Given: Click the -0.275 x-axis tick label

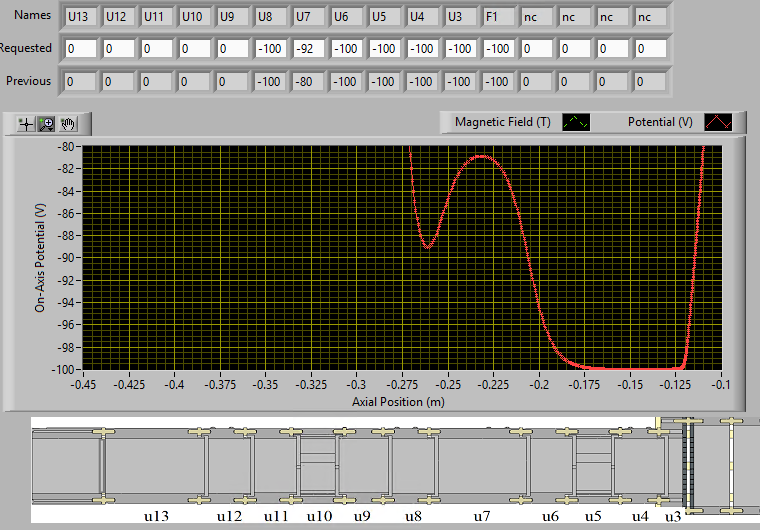Looking at the screenshot, I should [x=402, y=385].
